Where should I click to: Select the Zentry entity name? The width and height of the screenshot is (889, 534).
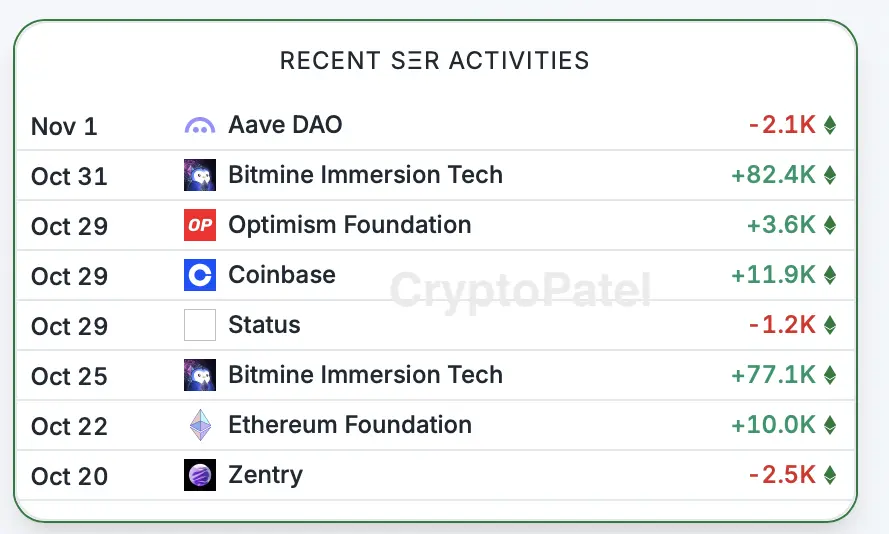[x=265, y=475]
